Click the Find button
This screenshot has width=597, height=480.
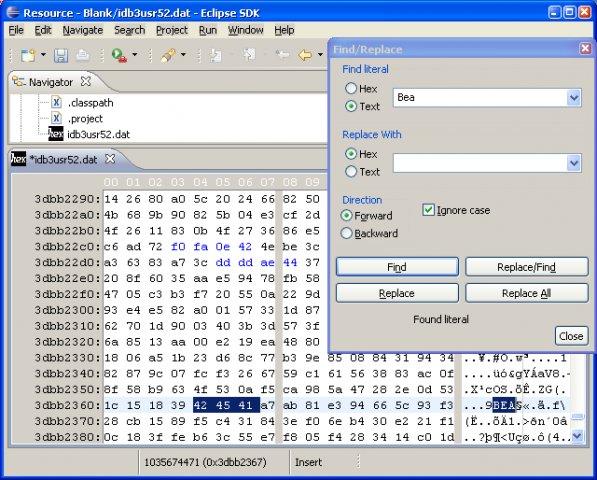pyautogui.click(x=397, y=267)
